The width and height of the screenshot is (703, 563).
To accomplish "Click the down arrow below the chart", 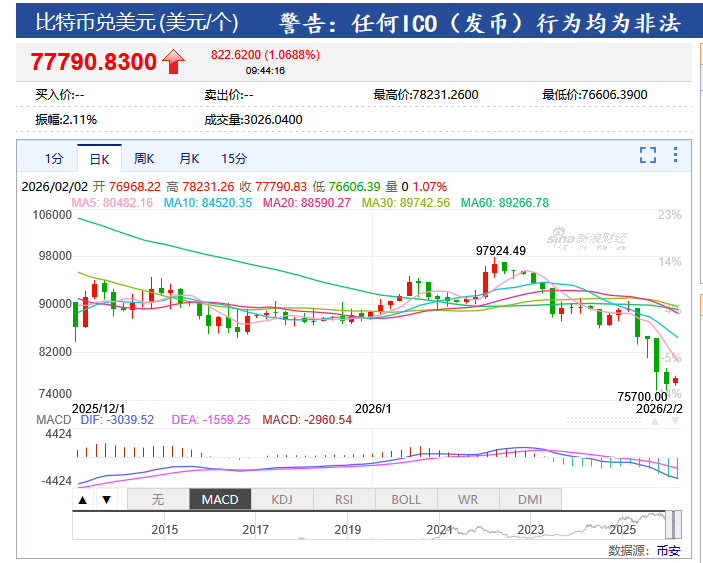I will [x=105, y=499].
